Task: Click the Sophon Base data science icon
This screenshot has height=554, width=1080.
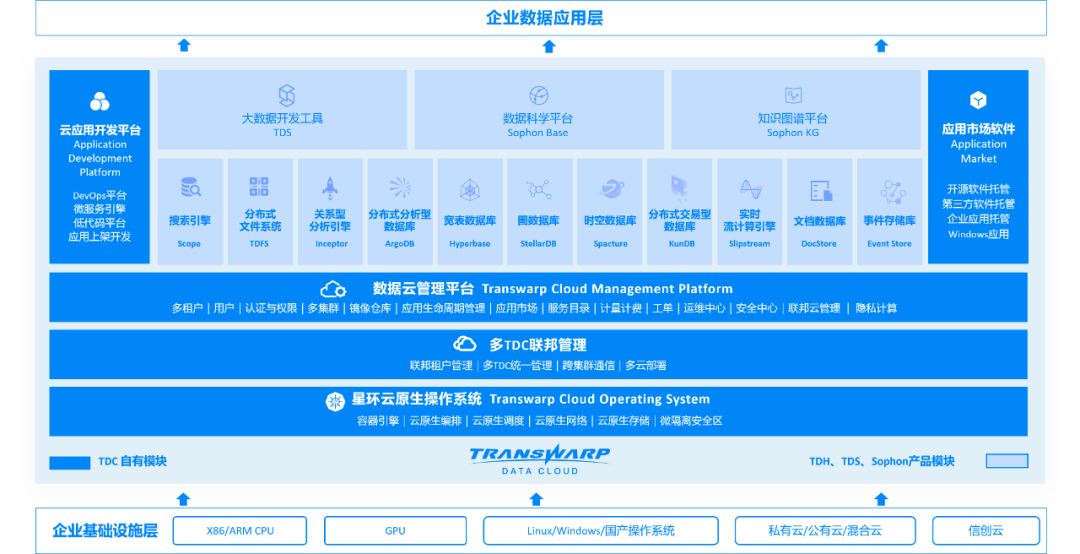Action: click(x=539, y=95)
